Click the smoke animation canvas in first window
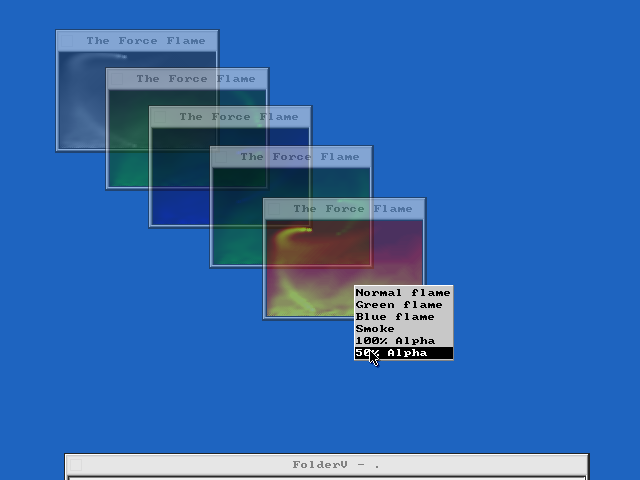Screen dimensions: 640x480 pyautogui.click(x=138, y=100)
